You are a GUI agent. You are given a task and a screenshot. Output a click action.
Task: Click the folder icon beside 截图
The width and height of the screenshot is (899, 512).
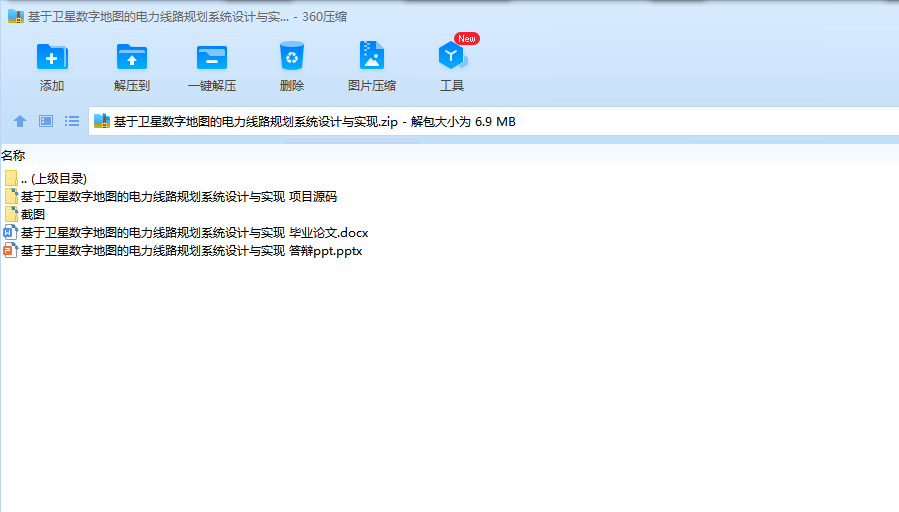(11, 214)
